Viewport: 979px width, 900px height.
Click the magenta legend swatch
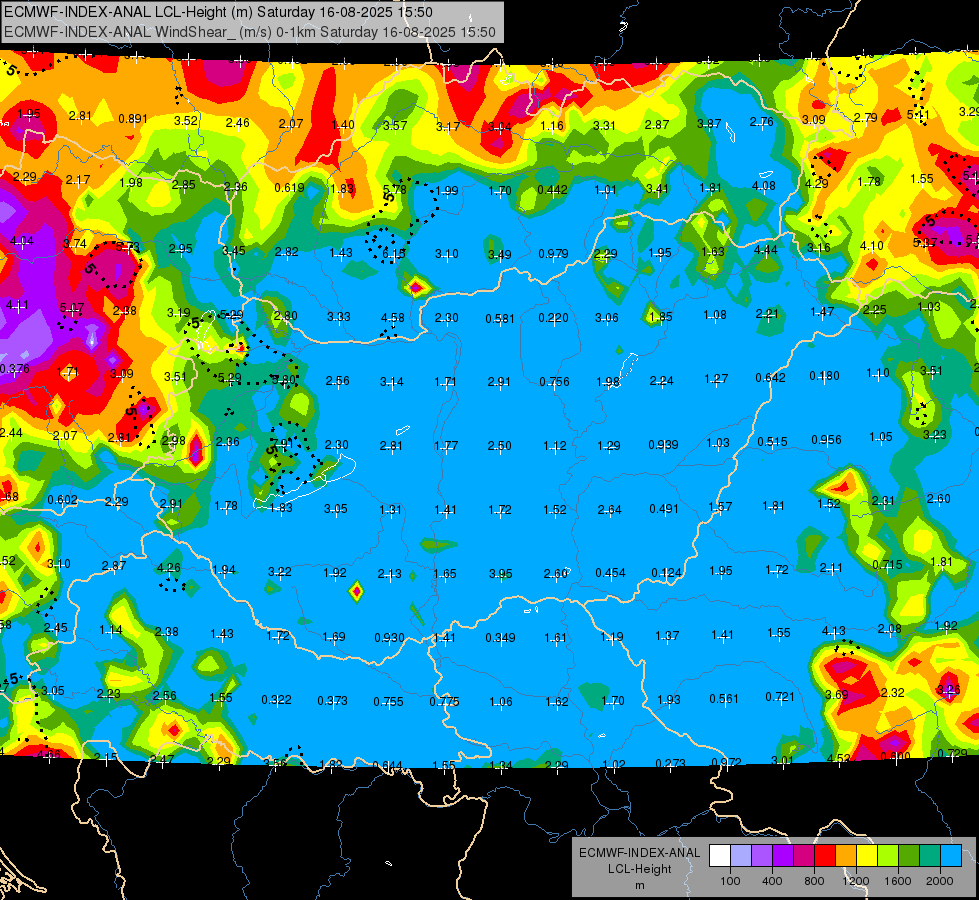[x=804, y=856]
